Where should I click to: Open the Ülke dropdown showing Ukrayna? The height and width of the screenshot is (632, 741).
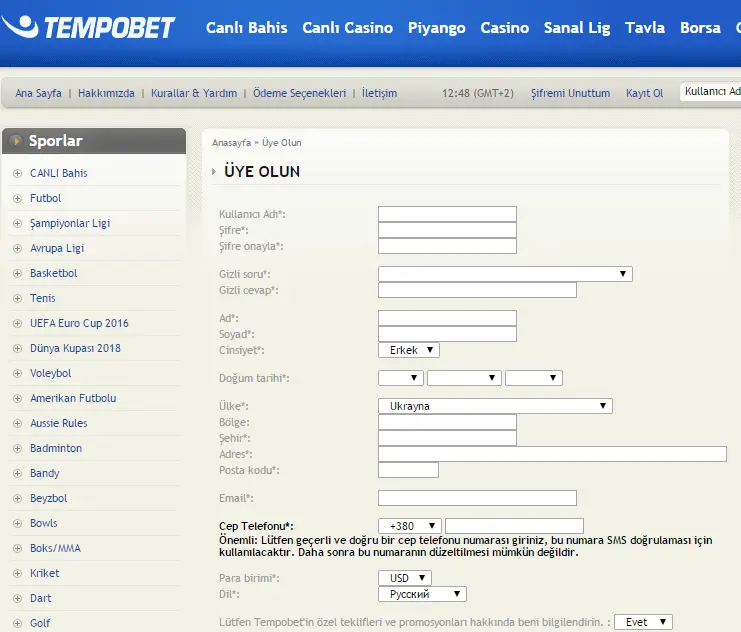click(495, 406)
